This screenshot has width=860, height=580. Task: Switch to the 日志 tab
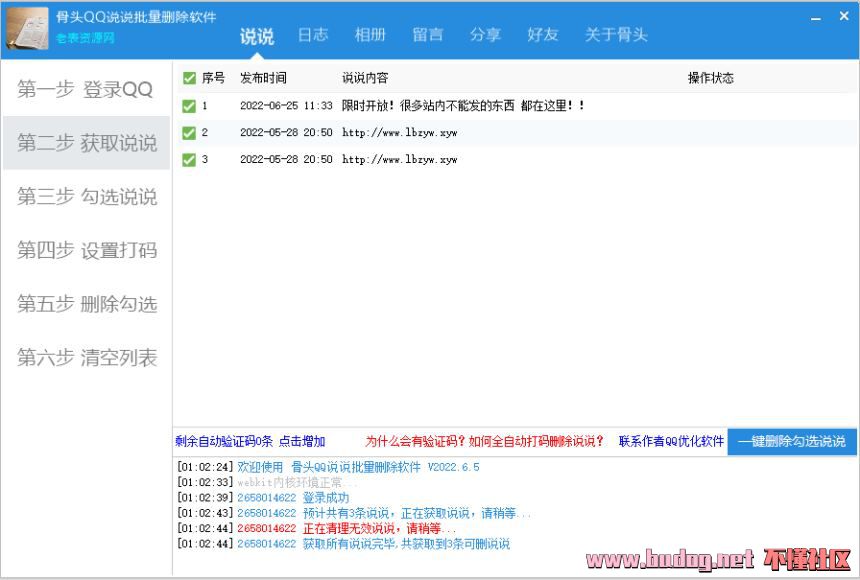pyautogui.click(x=313, y=35)
